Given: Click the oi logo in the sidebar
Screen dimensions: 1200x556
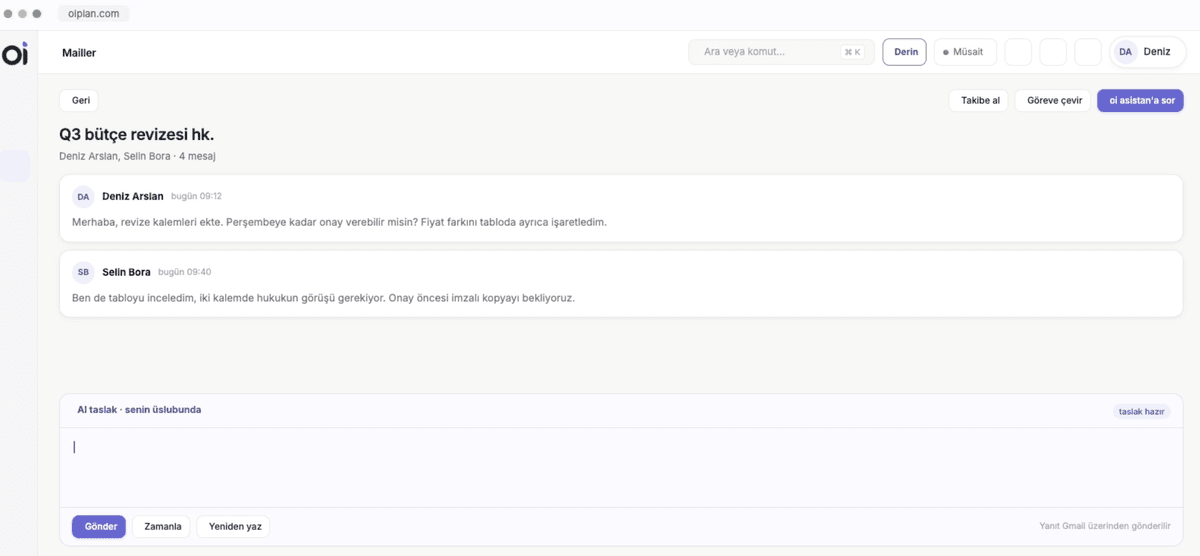Looking at the screenshot, I should point(15,54).
